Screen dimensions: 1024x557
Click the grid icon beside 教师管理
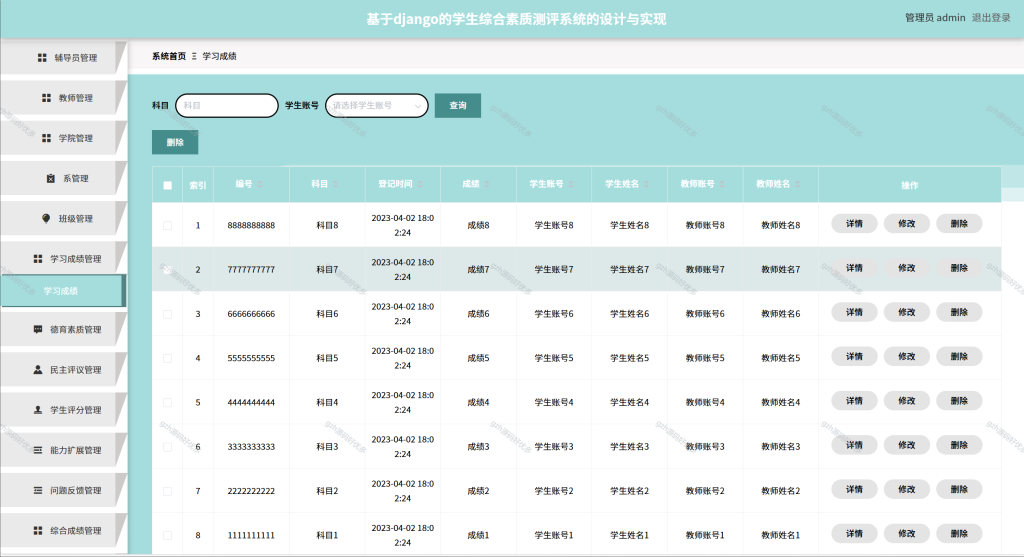[46, 98]
